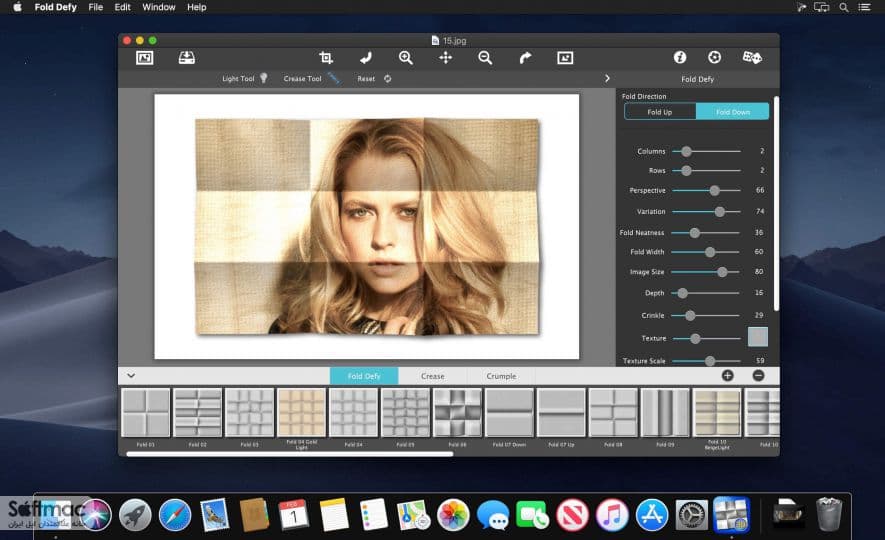Open an image with the toolbar open icon
The height and width of the screenshot is (540, 885).
144,58
